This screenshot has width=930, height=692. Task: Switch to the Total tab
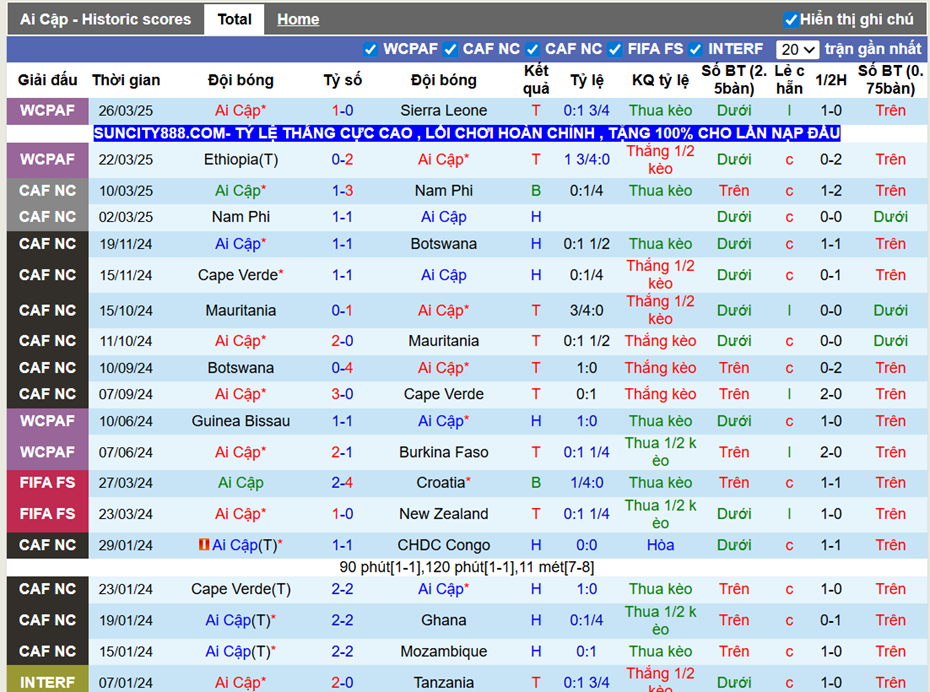(234, 20)
